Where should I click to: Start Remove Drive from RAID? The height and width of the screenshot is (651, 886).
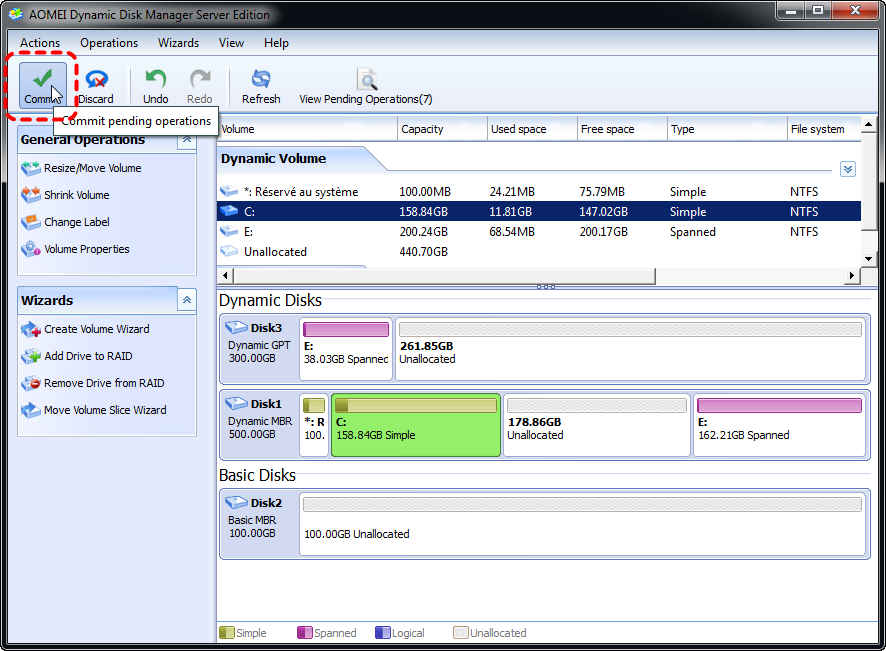tap(104, 383)
